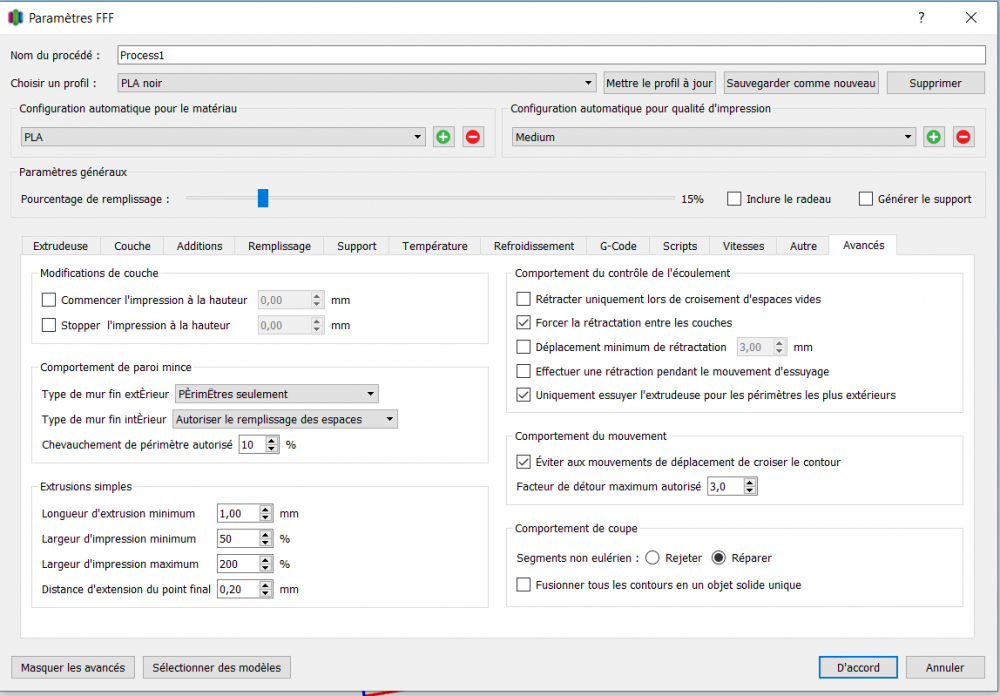Click the help question mark in title bar

(x=921, y=18)
